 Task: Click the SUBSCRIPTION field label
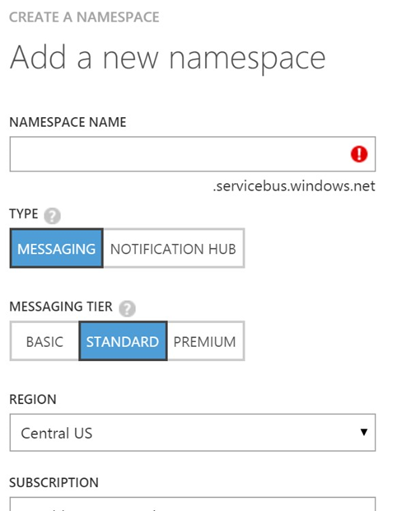[54, 482]
